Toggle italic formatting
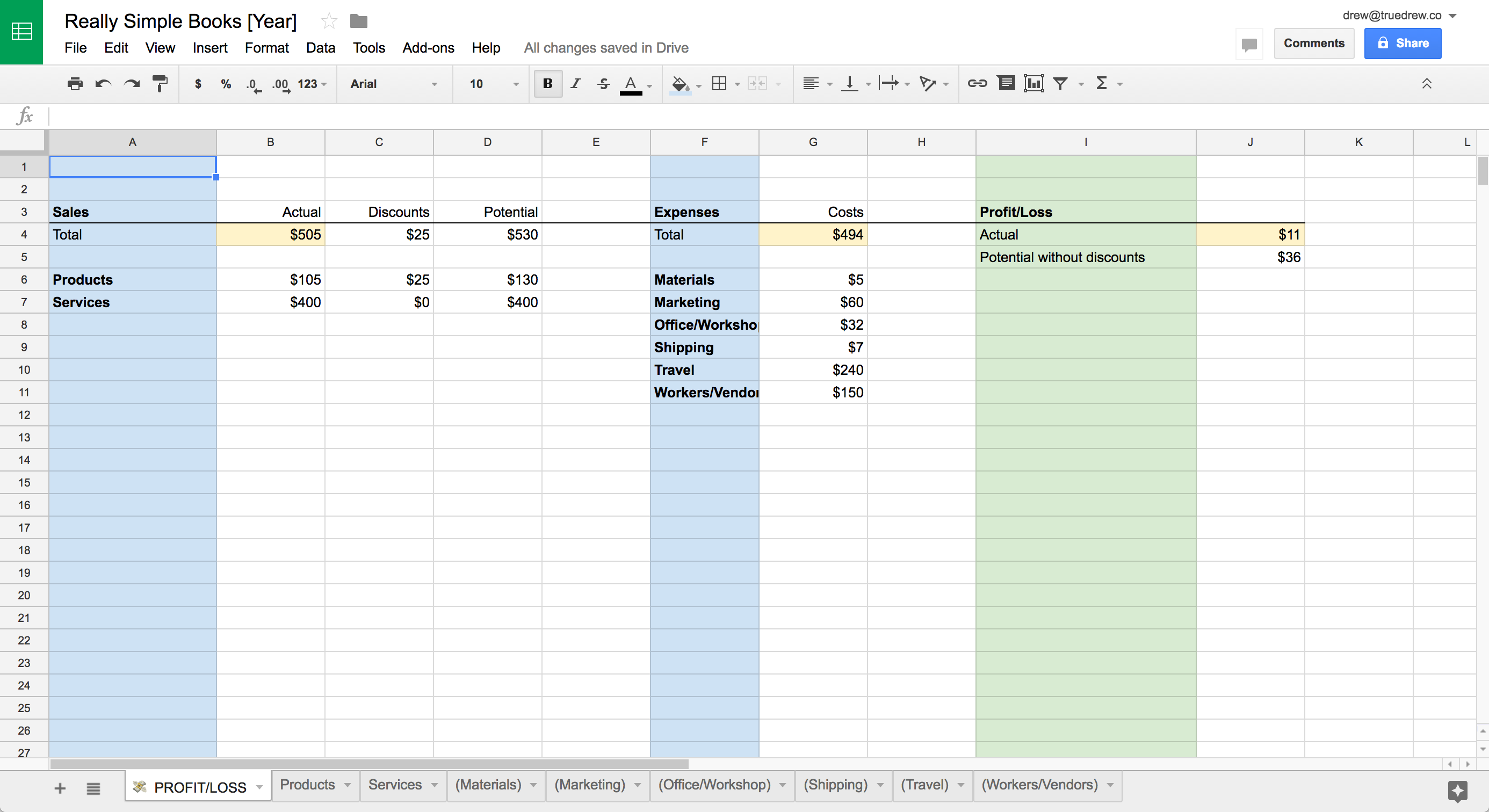Image resolution: width=1489 pixels, height=812 pixels. point(576,84)
